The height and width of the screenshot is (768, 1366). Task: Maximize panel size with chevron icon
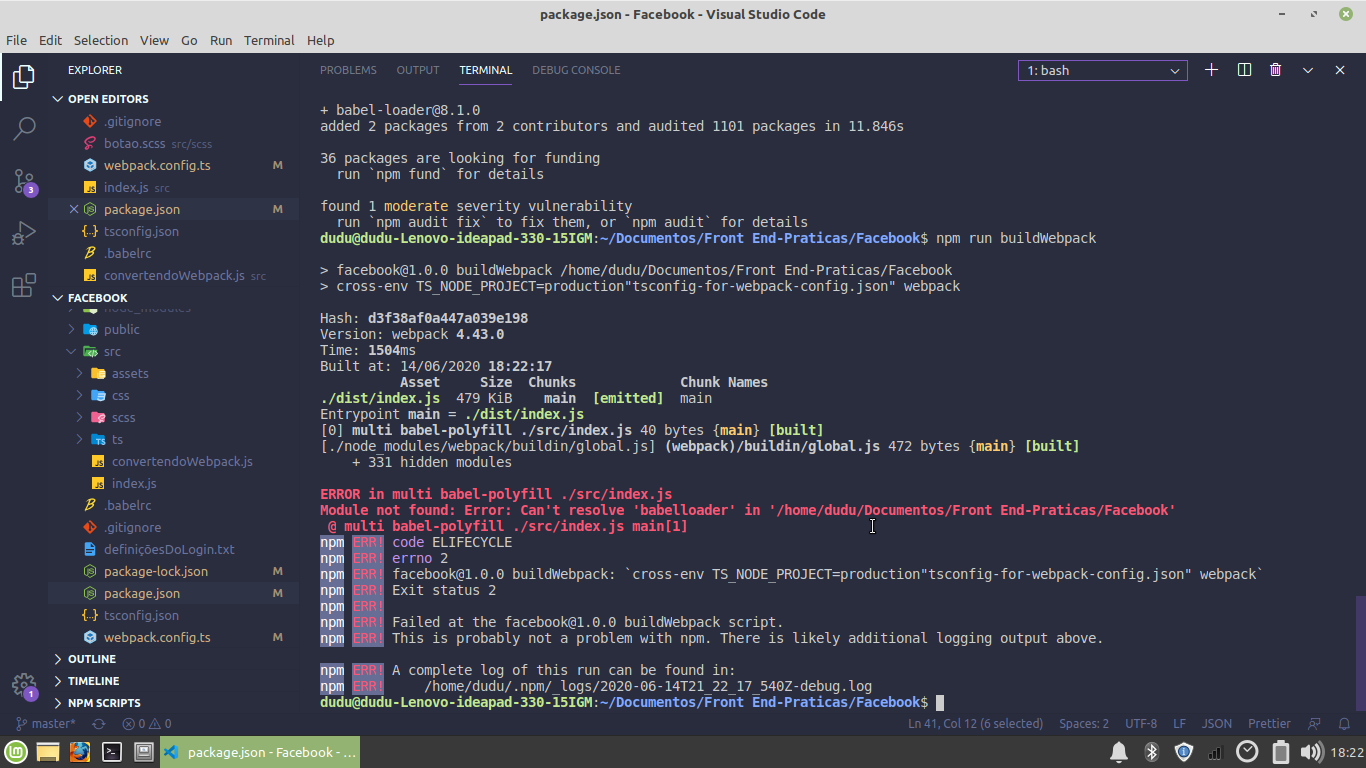(1308, 70)
